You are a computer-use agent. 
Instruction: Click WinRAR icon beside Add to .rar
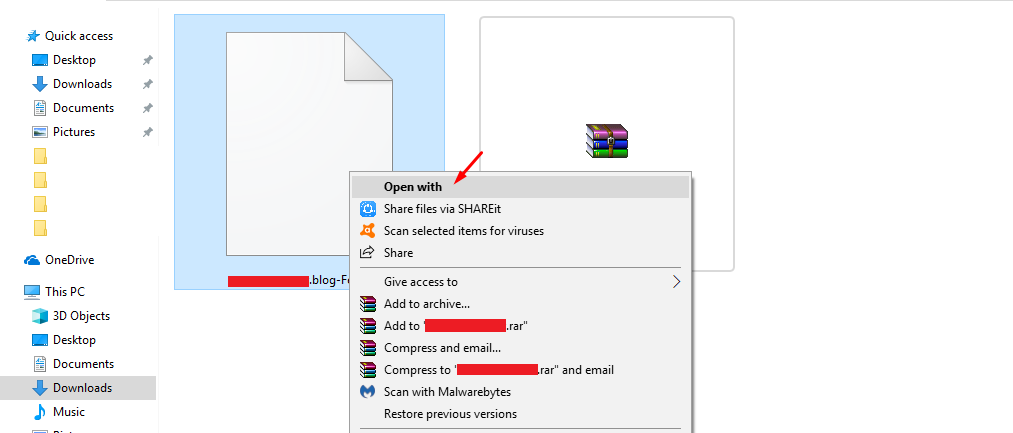coord(368,326)
